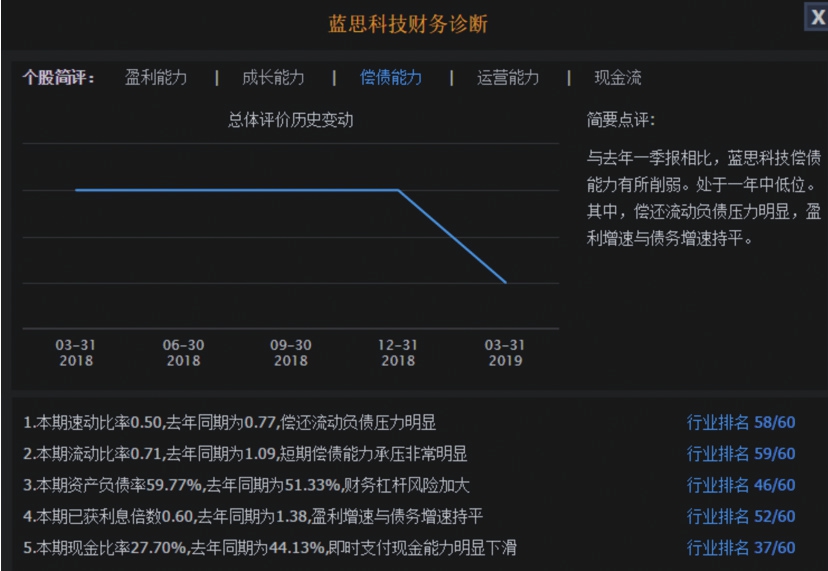Viewport: 828px width, 571px height.
Task: Open industry ranking 46/60 link
Action: coord(741,484)
